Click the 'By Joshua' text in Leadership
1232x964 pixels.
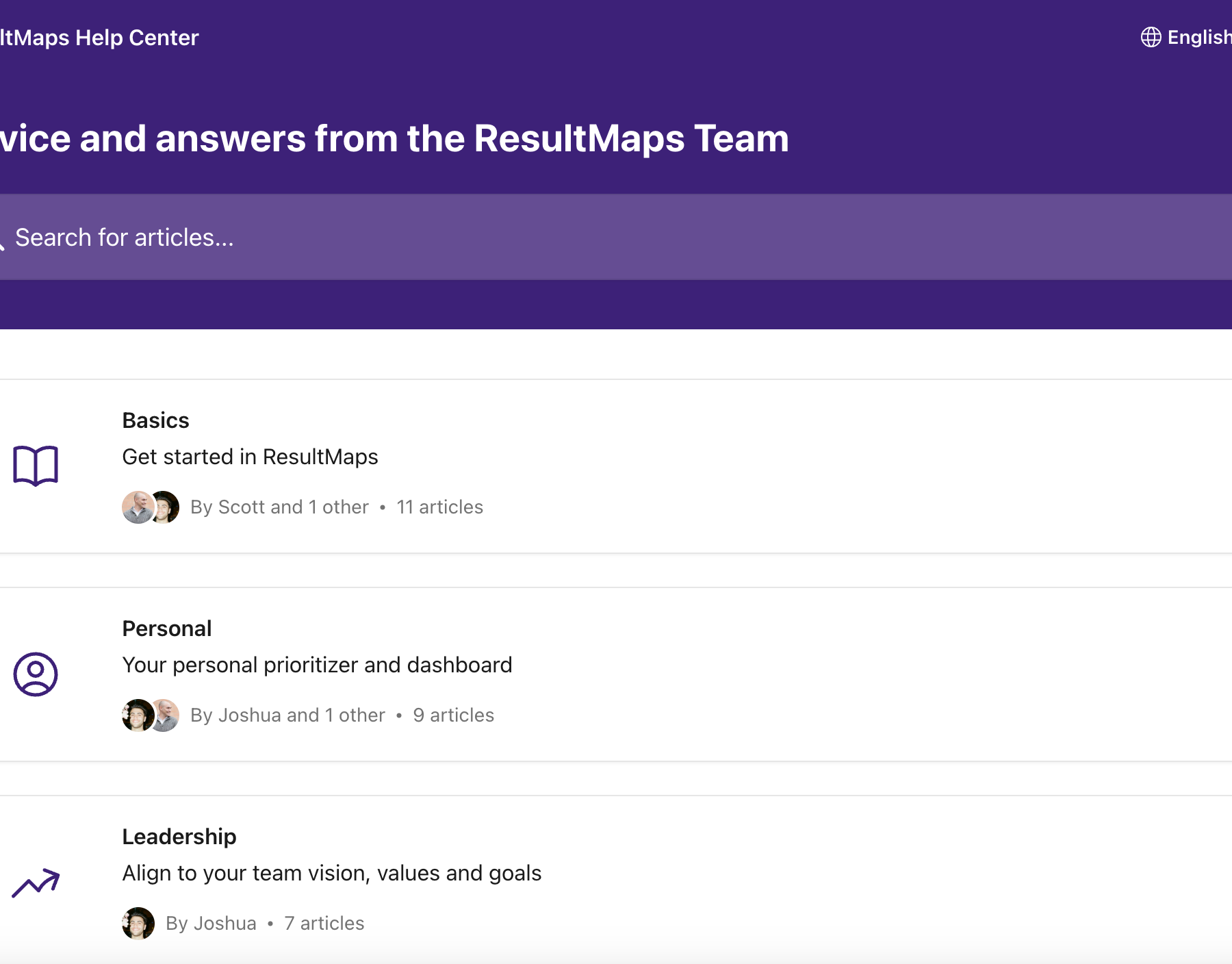(211, 924)
